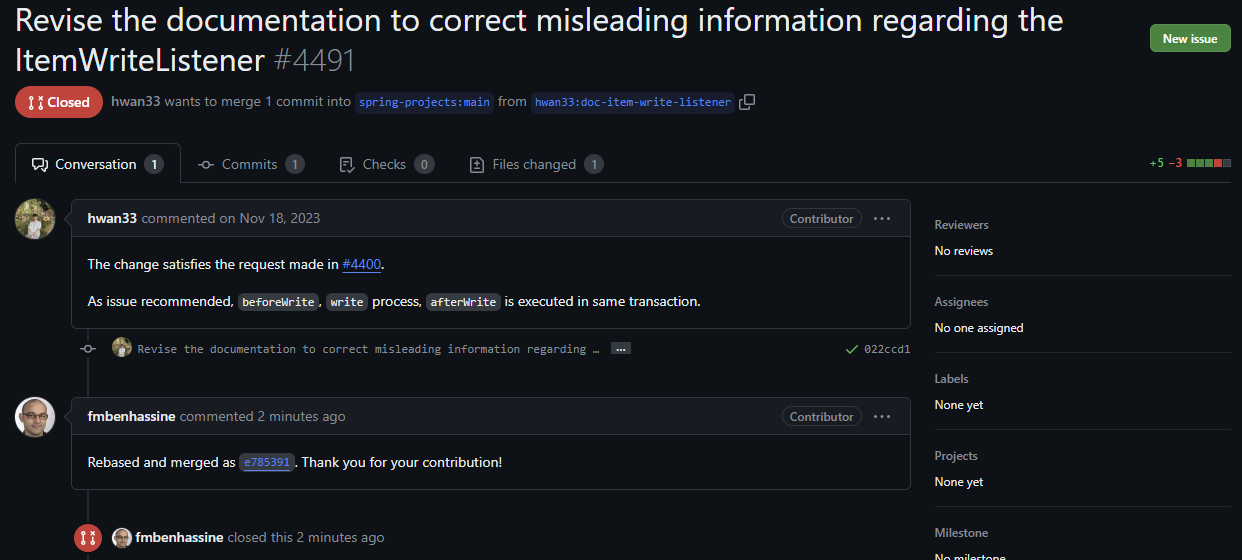Click the hwan33:doc-item-write-listener branch label
The image size is (1242, 560).
click(633, 102)
